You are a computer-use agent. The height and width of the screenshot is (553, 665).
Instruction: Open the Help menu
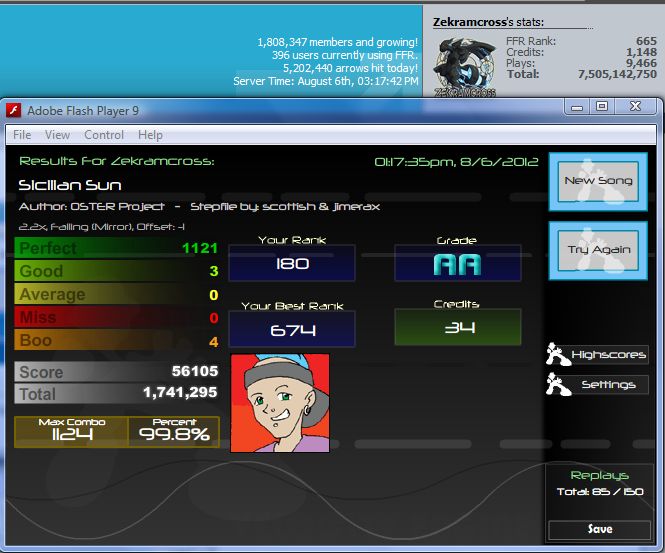[x=150, y=135]
